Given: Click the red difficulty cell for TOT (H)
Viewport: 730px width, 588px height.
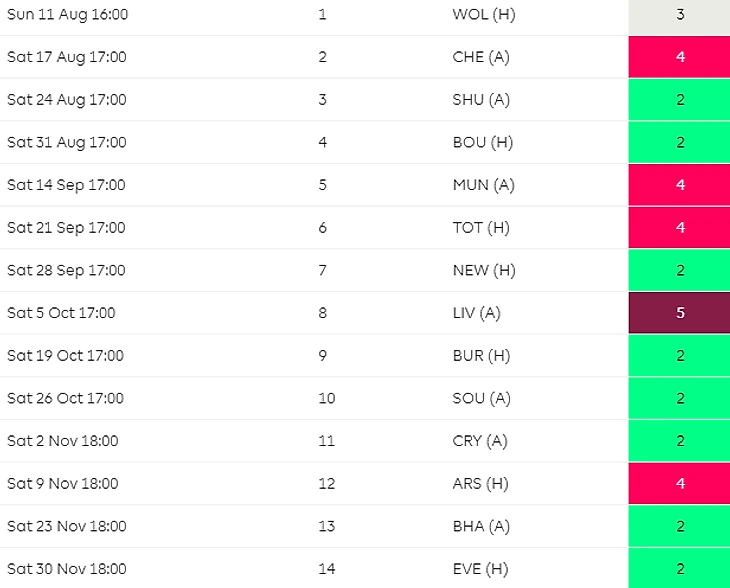Looking at the screenshot, I should pyautogui.click(x=679, y=228).
